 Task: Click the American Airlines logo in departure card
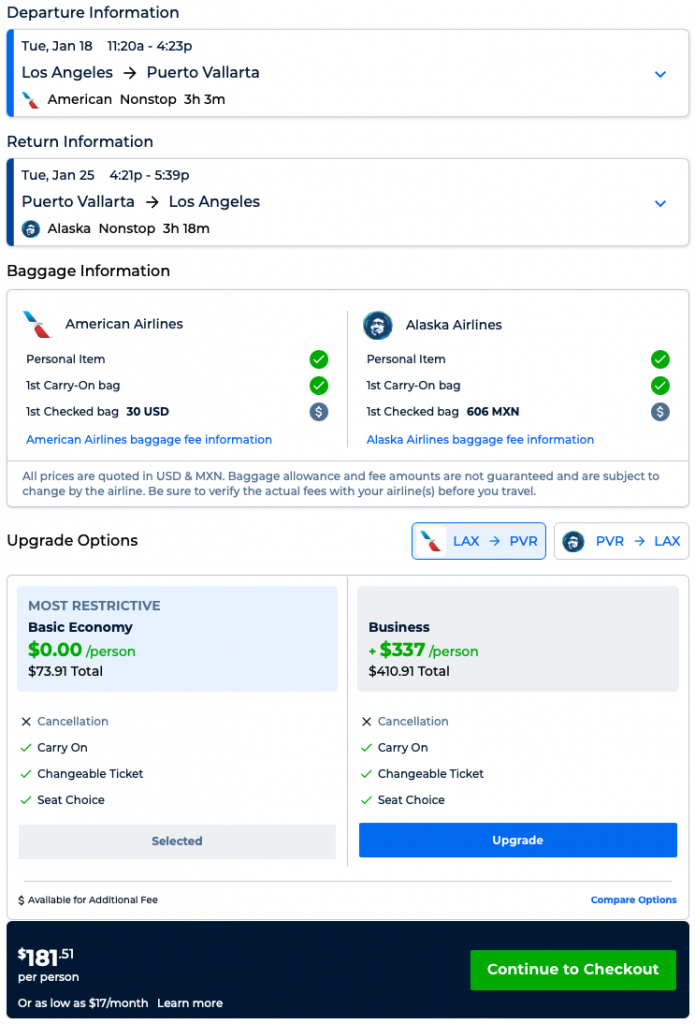[31, 100]
